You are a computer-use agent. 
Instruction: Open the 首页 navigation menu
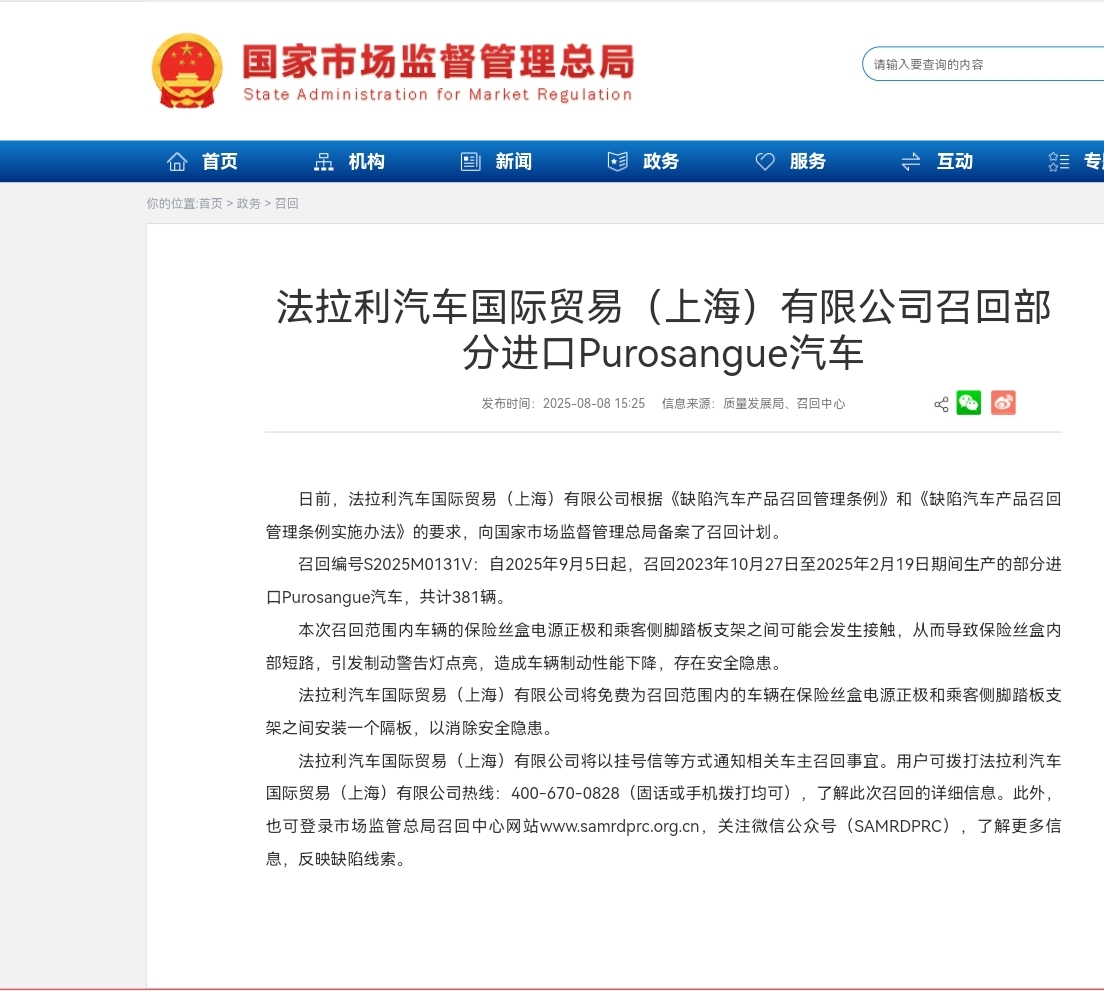pyautogui.click(x=220, y=162)
